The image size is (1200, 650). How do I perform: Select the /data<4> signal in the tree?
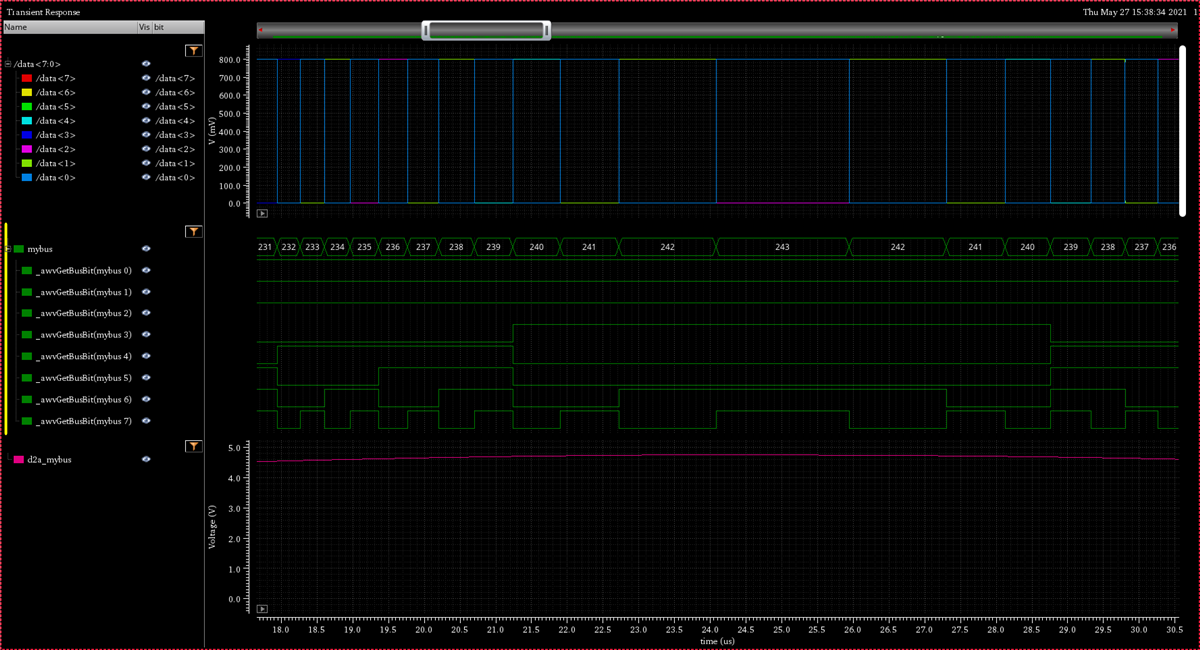click(x=55, y=121)
